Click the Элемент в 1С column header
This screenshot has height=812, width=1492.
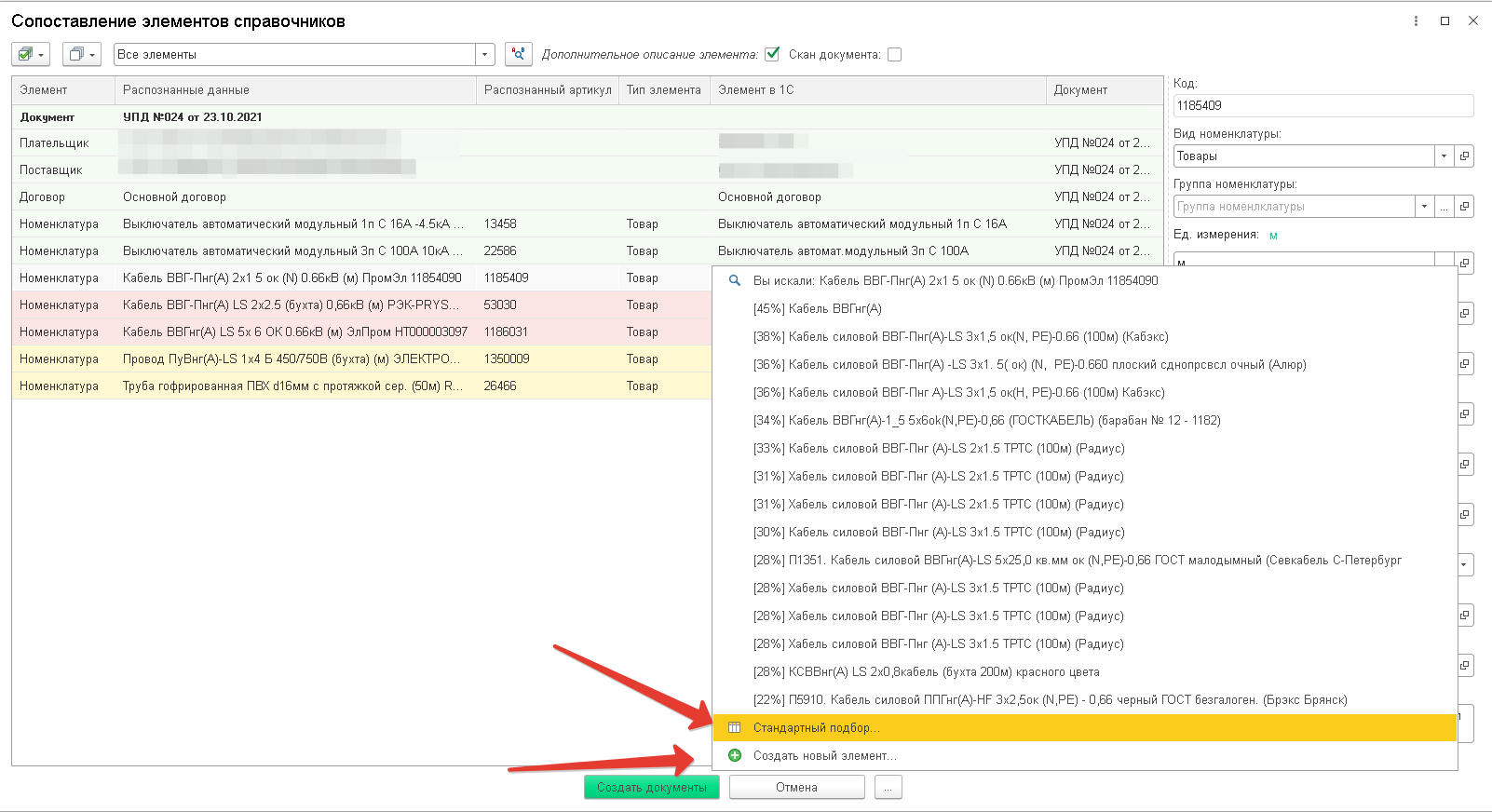coord(878,89)
